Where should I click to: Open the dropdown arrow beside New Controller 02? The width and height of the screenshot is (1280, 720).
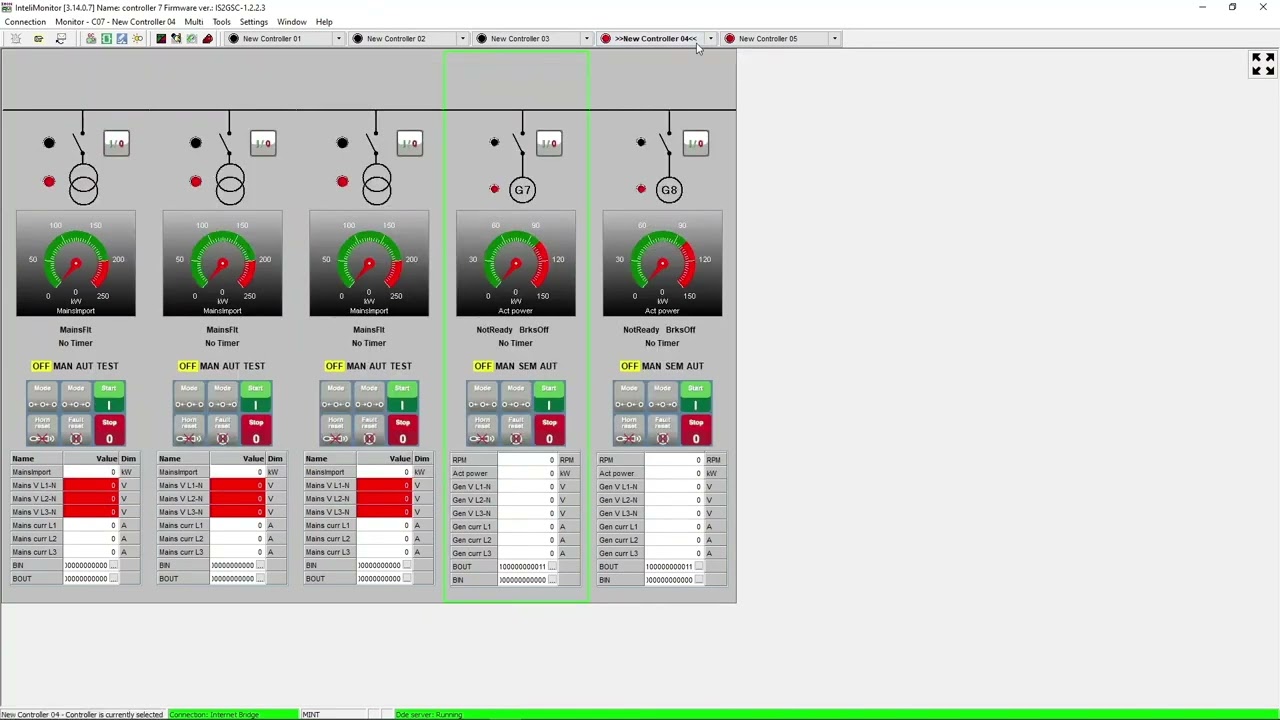pyautogui.click(x=462, y=38)
